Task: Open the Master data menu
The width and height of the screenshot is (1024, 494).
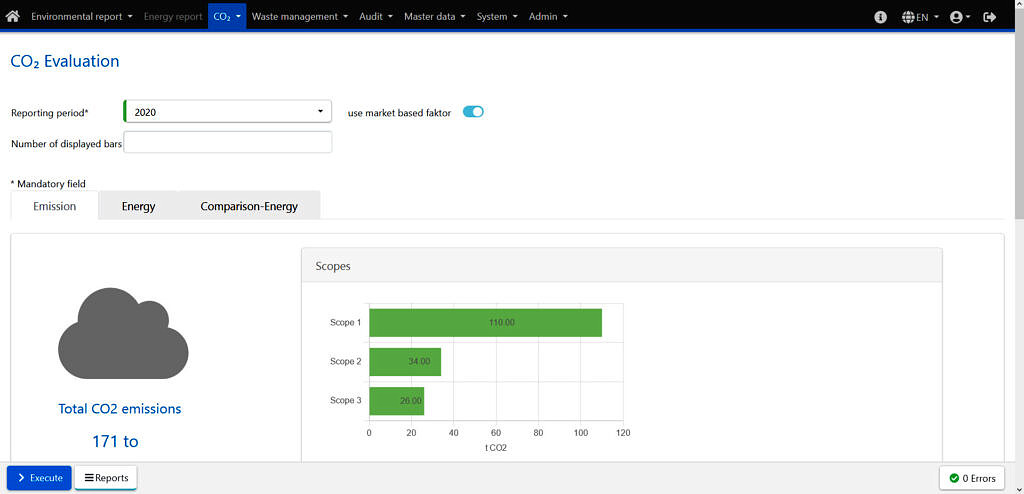Action: (434, 17)
